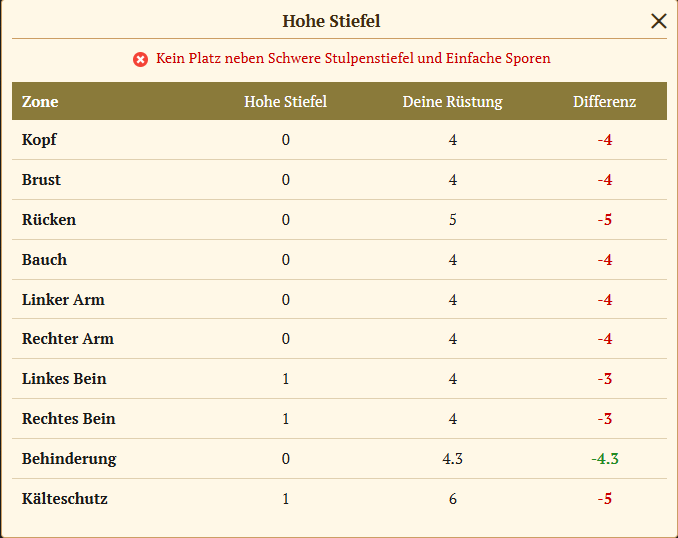The height and width of the screenshot is (538, 678).
Task: Click the Rücken difference value -5
Action: pos(605,220)
